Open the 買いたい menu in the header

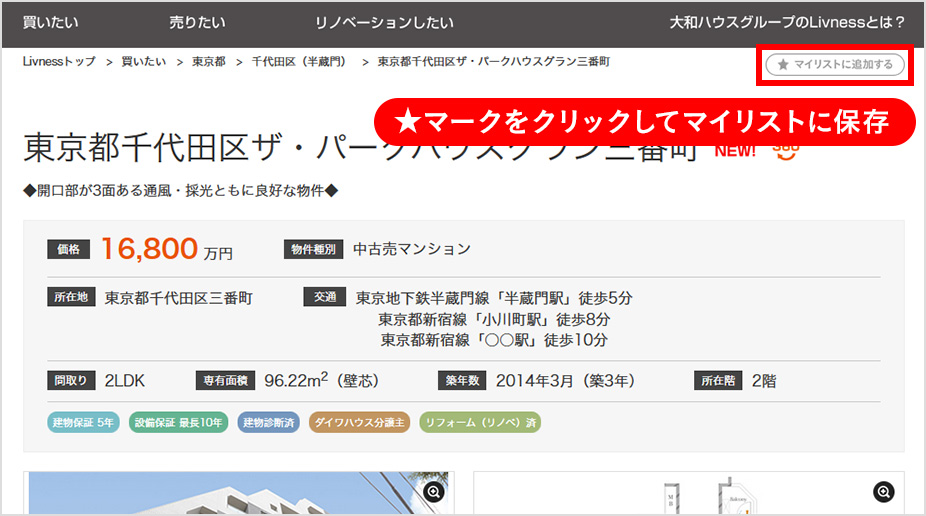point(50,22)
